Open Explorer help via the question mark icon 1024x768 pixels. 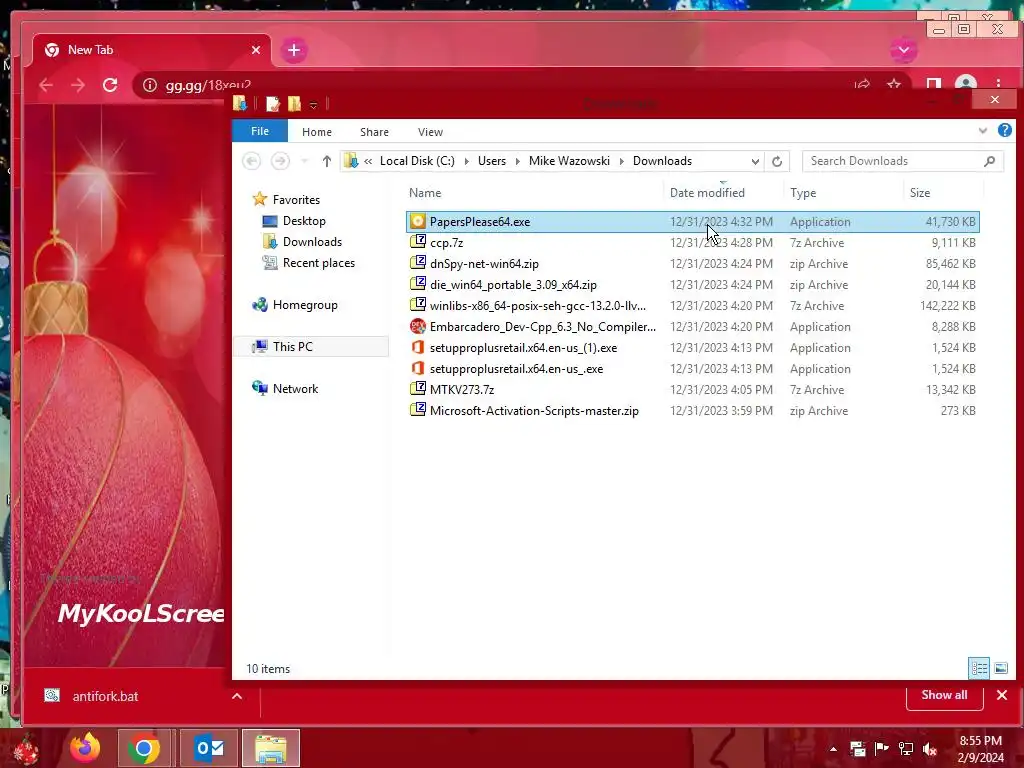[1004, 131]
